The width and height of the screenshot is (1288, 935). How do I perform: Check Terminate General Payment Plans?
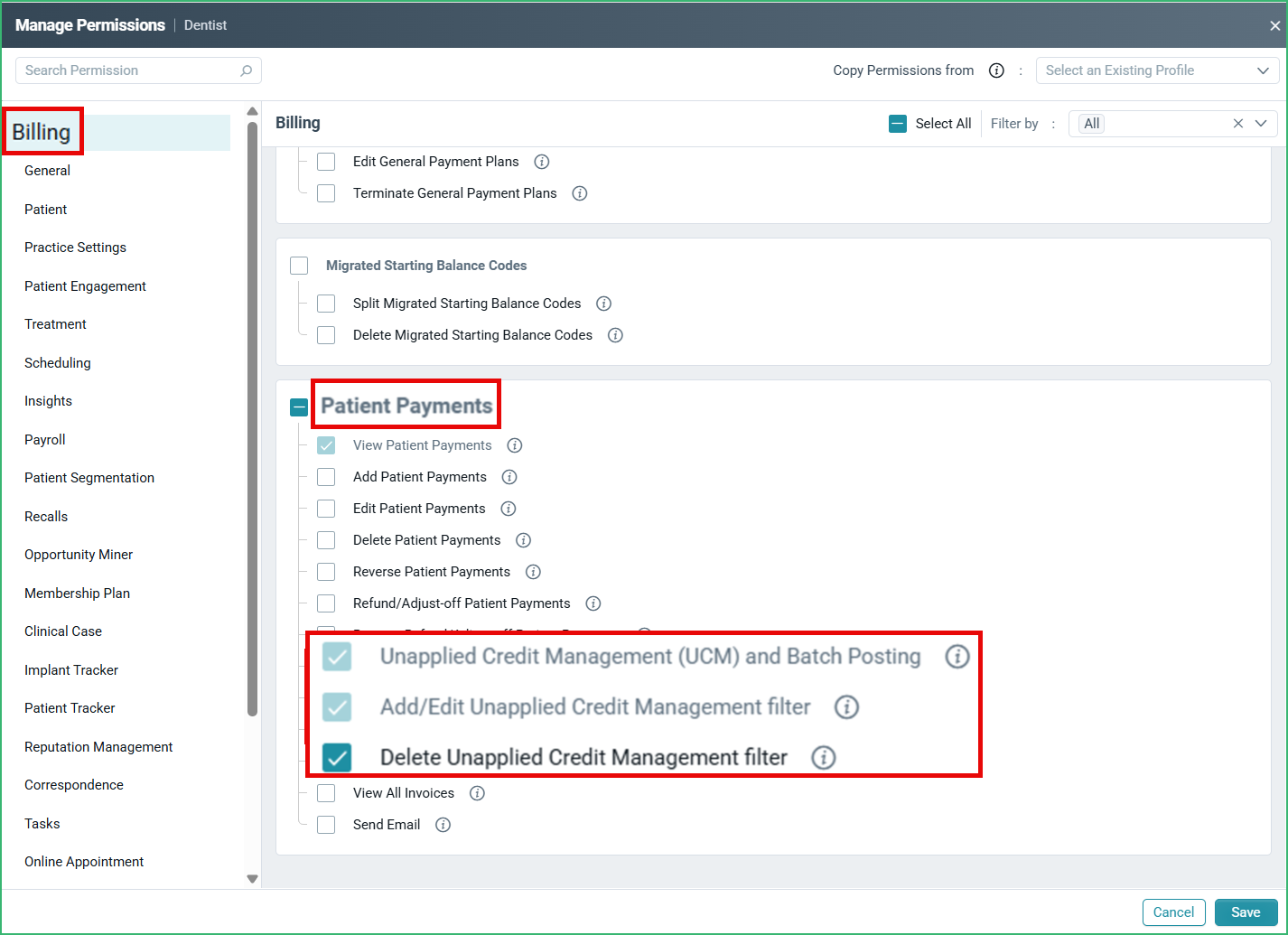tap(326, 193)
